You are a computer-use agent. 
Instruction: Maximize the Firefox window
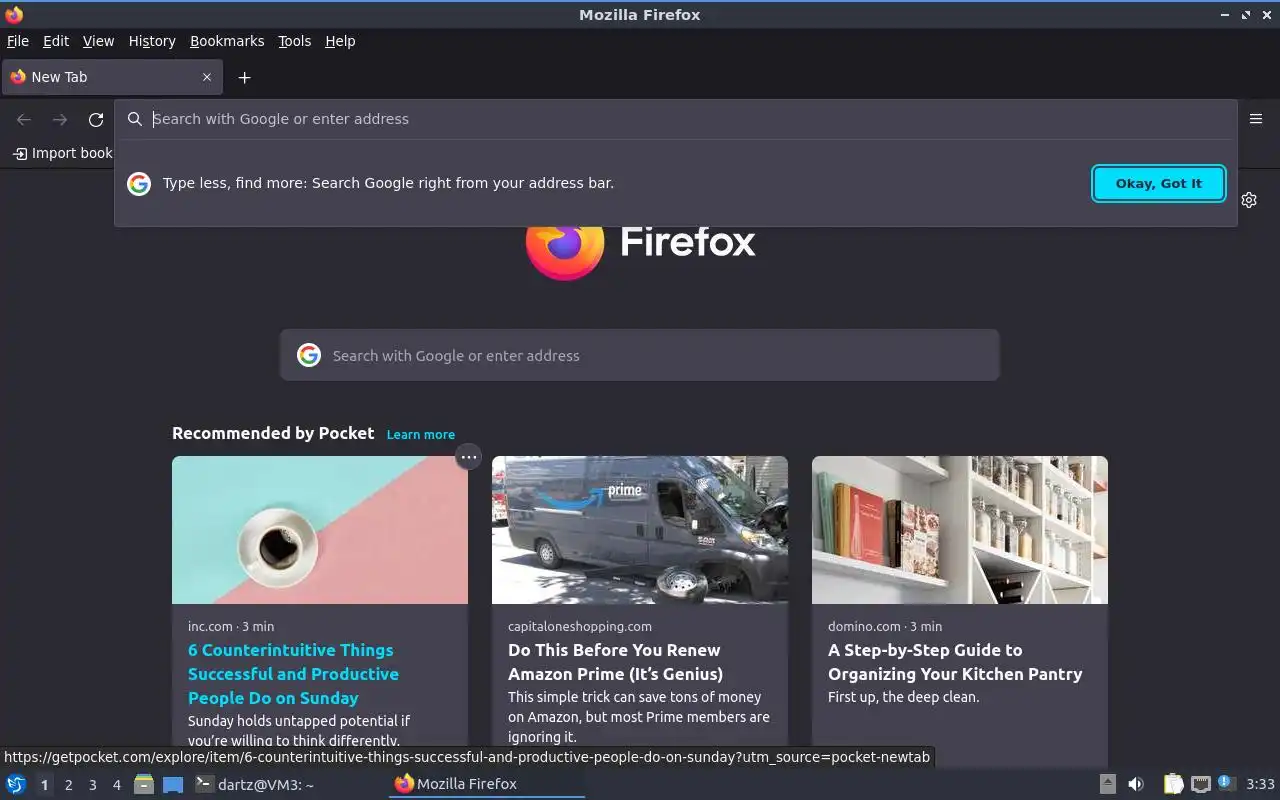click(1246, 14)
